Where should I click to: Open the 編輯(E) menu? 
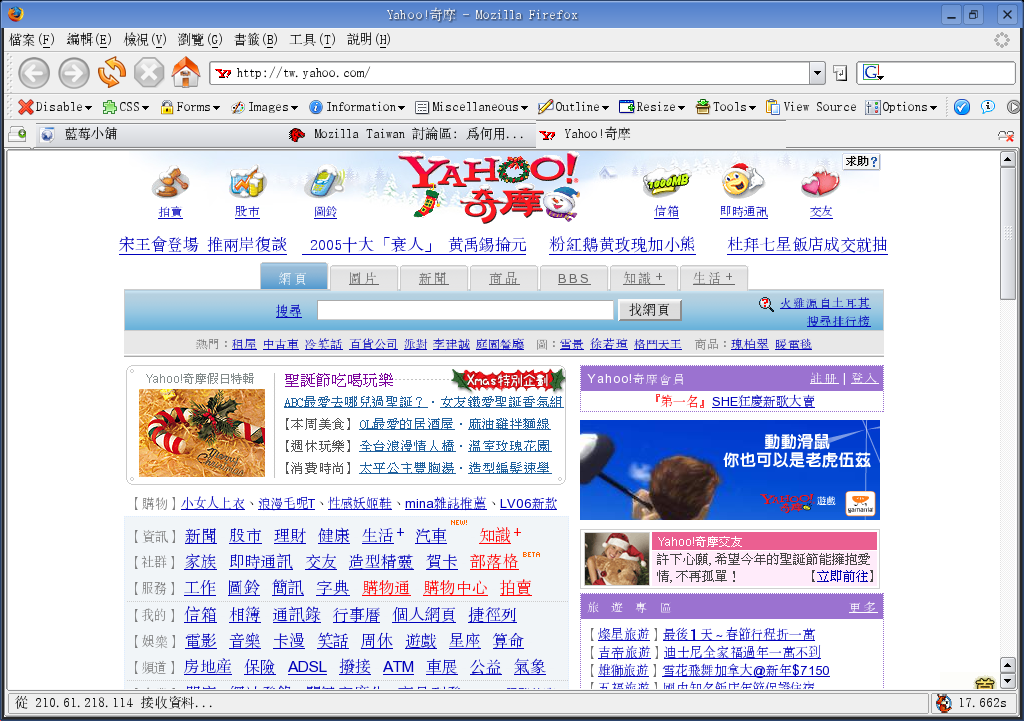pos(89,40)
